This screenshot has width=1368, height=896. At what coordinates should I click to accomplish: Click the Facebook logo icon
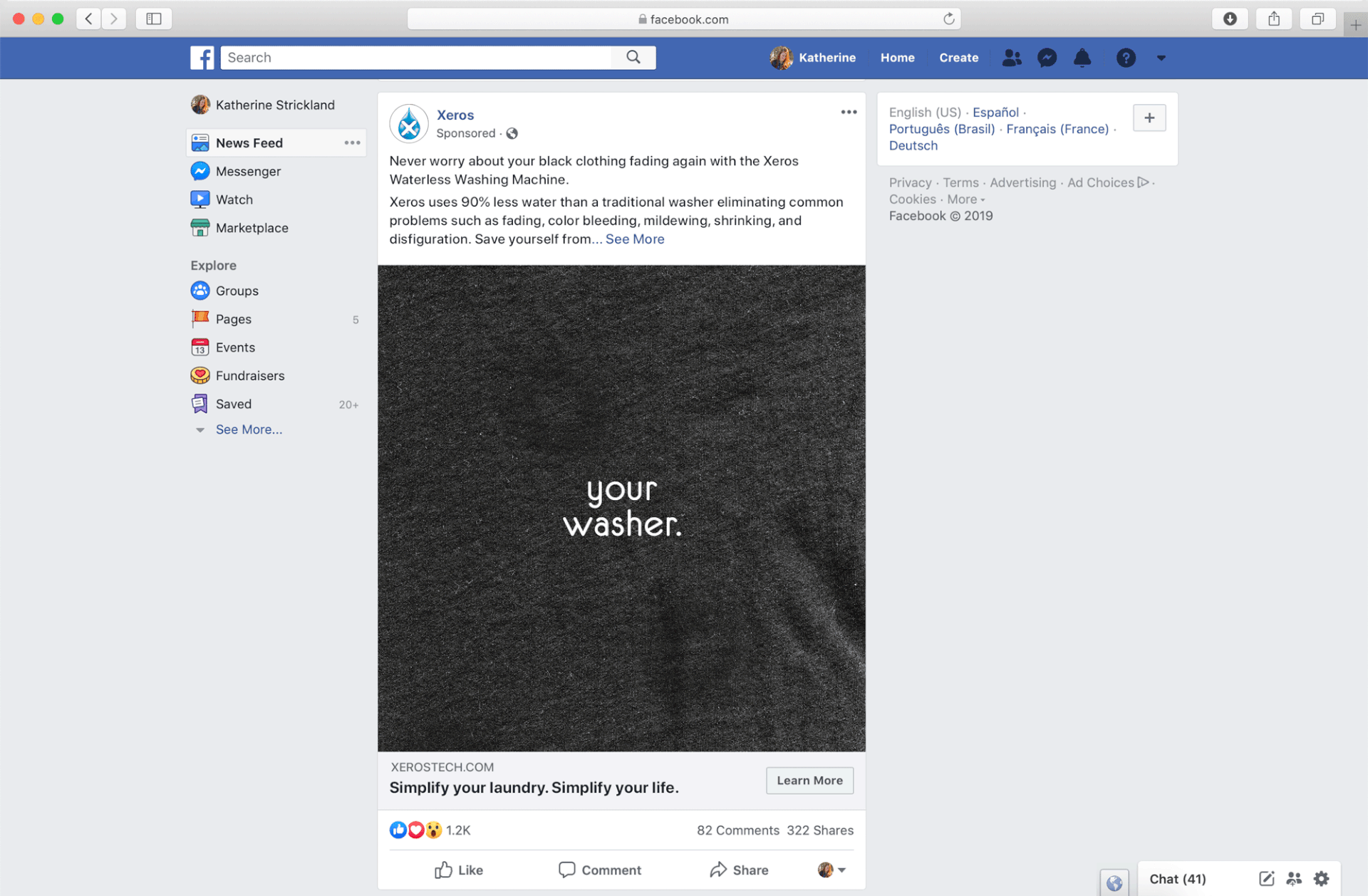[202, 58]
